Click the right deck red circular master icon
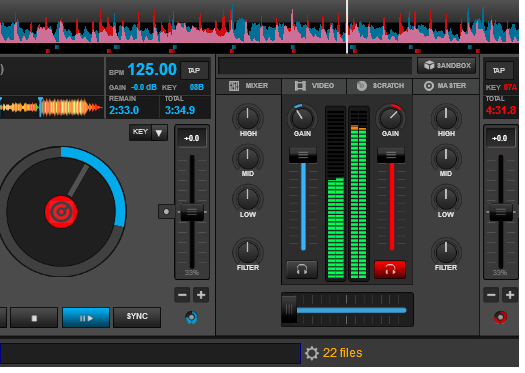Viewport: 525px width, 373px height. pos(501,318)
